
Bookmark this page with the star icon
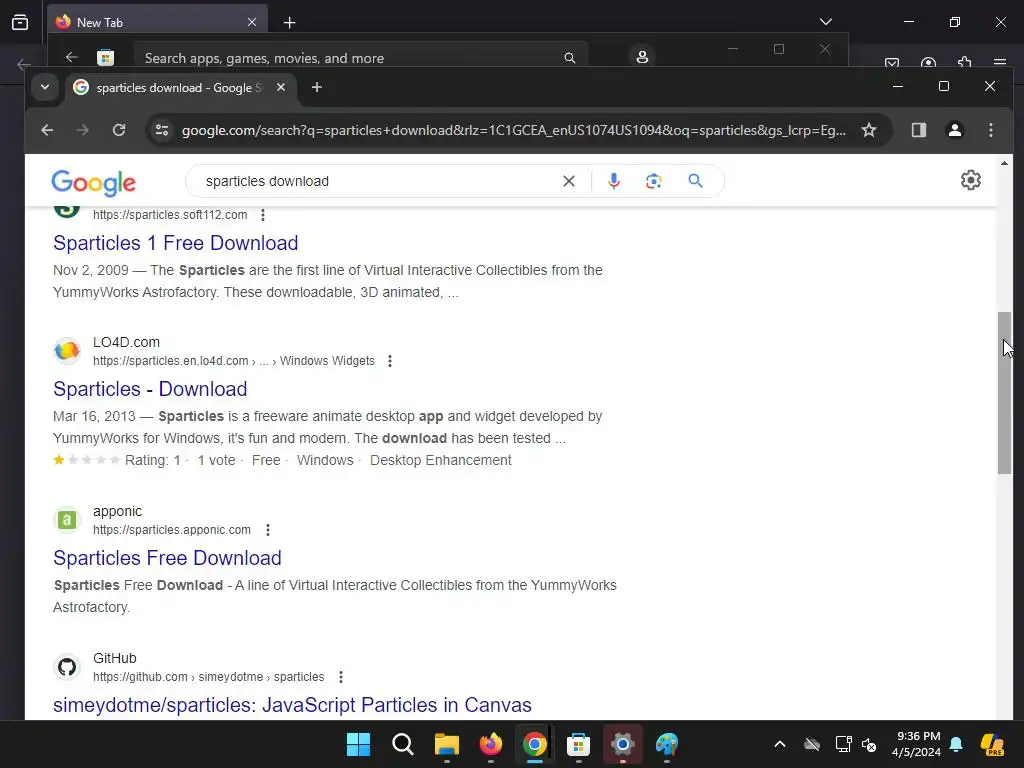(x=869, y=130)
